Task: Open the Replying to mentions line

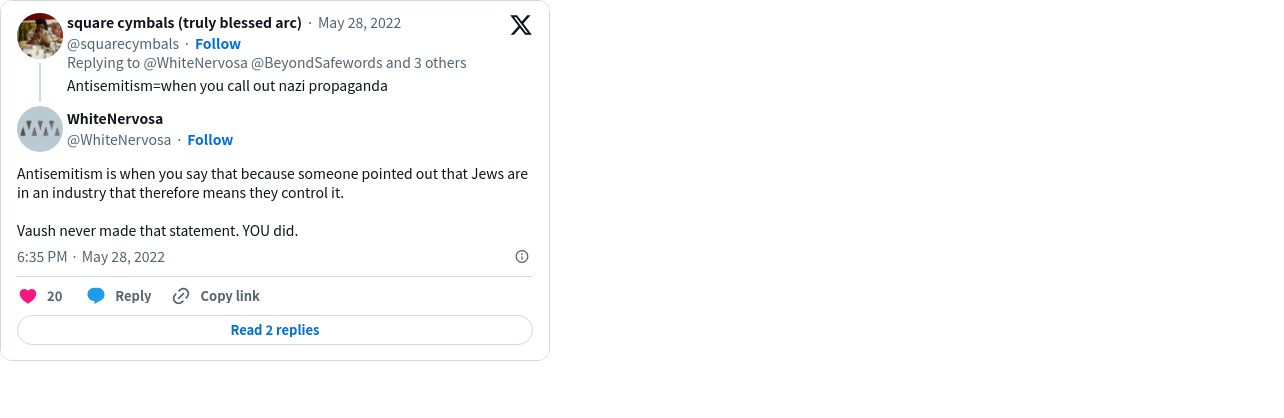Action: coord(267,63)
